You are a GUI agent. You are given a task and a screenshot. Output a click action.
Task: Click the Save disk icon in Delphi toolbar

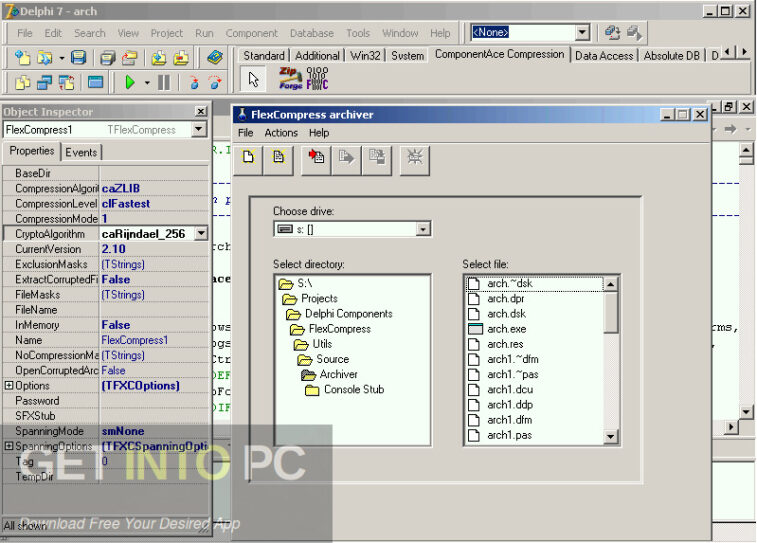point(78,57)
